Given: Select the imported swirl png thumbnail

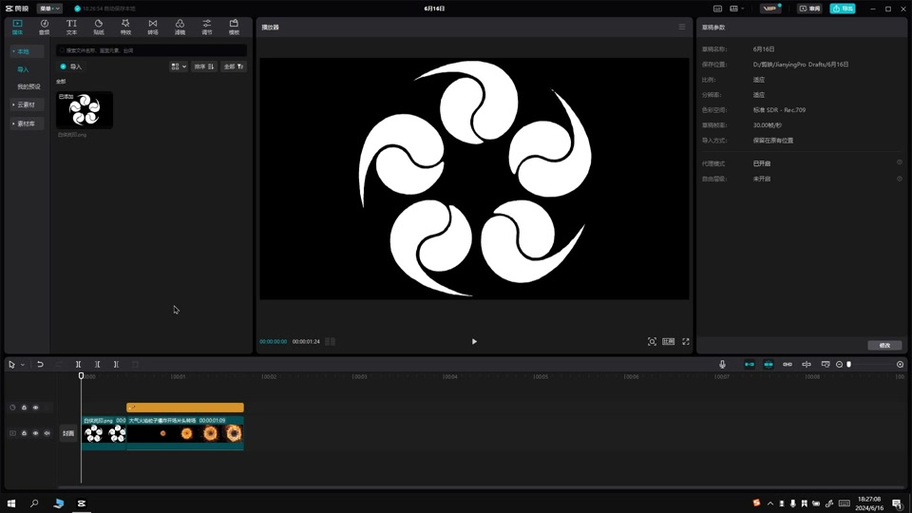Looking at the screenshot, I should tap(84, 110).
